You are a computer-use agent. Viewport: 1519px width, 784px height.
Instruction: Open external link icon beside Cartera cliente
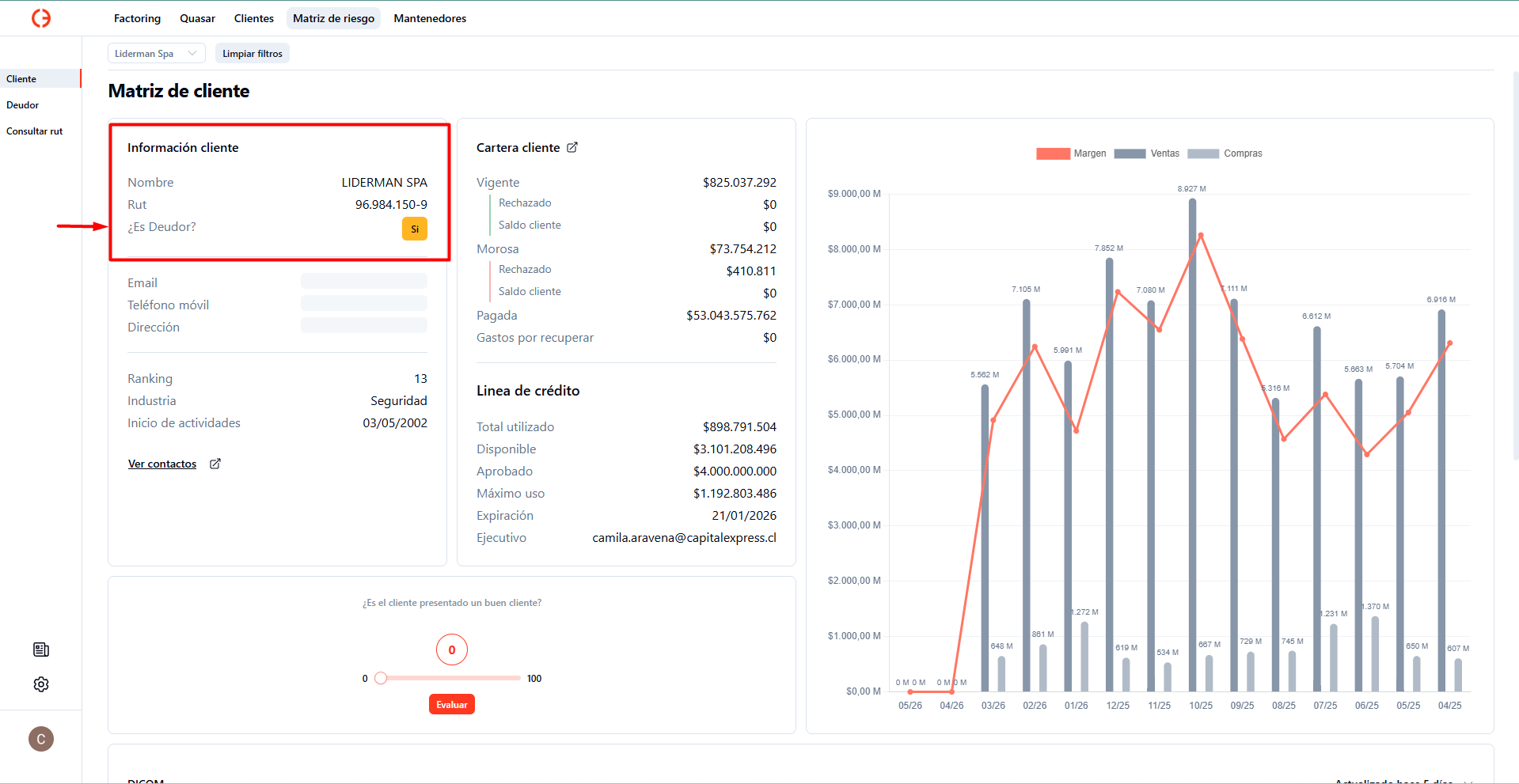[572, 147]
